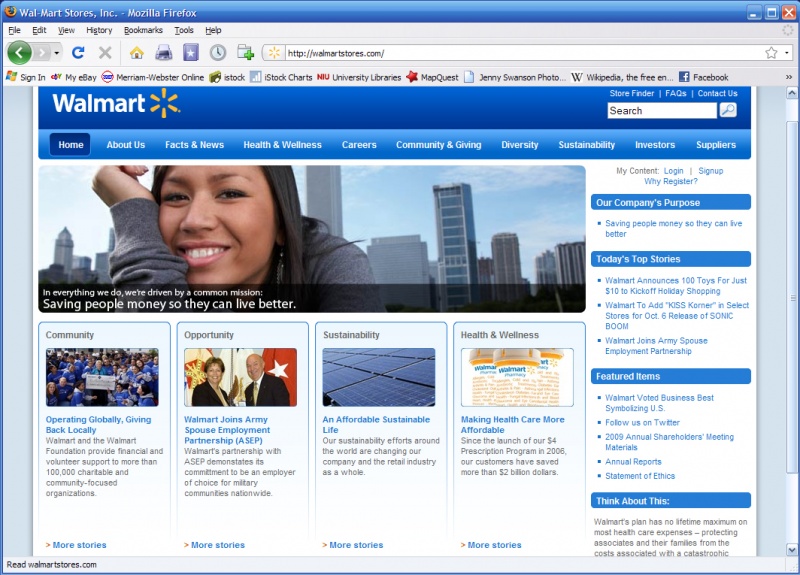Click the scrollbar down arrow
This screenshot has width=800, height=575.
(791, 550)
